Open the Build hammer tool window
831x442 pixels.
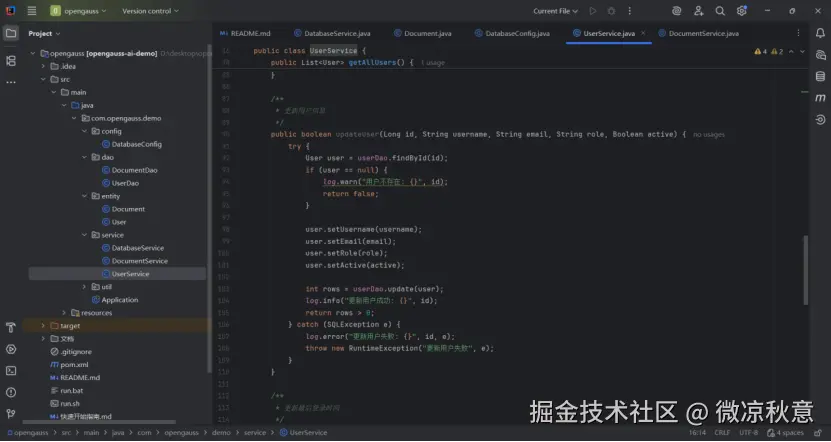coord(11,328)
